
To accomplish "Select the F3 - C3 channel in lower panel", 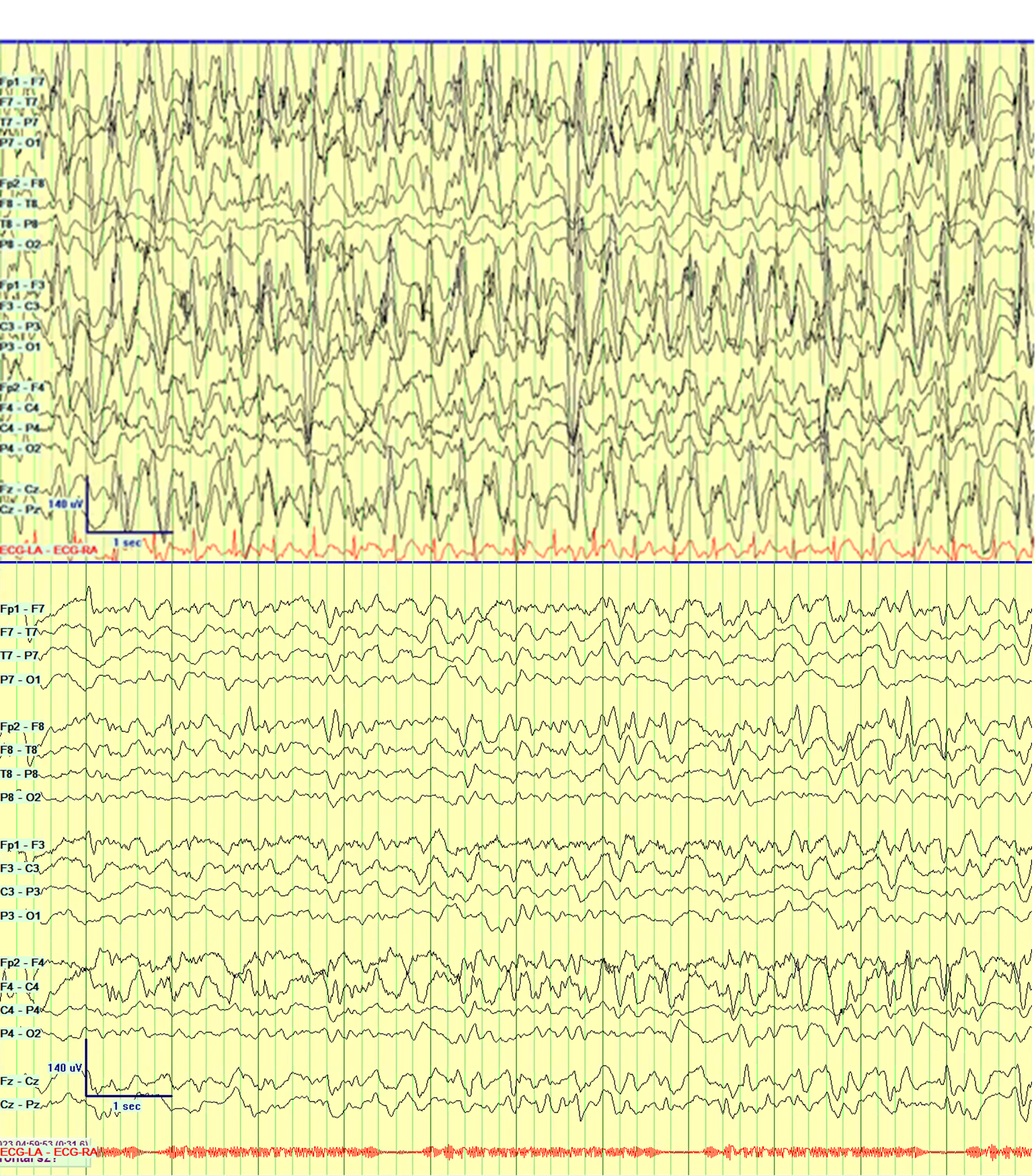I will 19,868.
